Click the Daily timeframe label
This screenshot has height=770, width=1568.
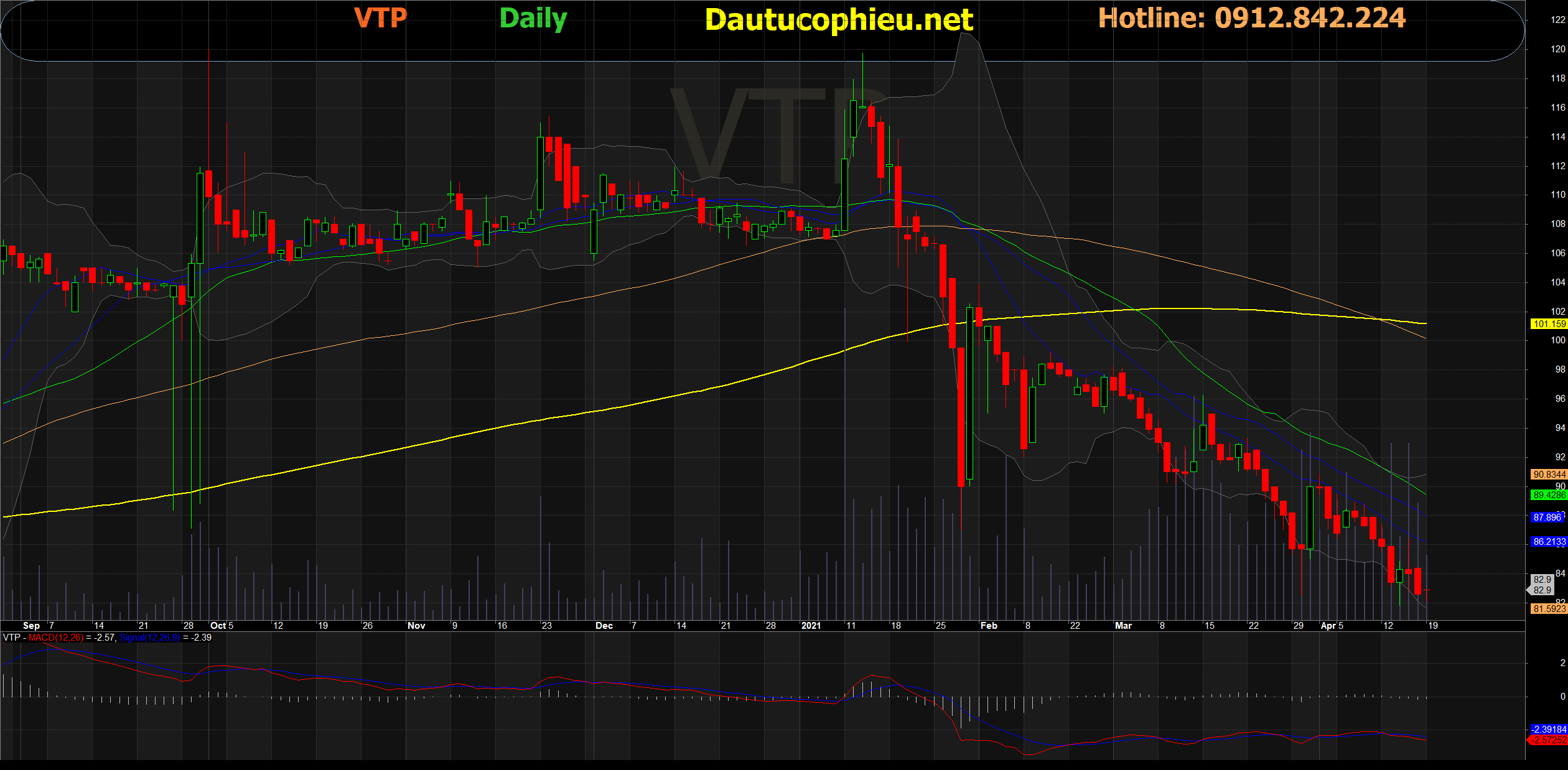click(533, 19)
